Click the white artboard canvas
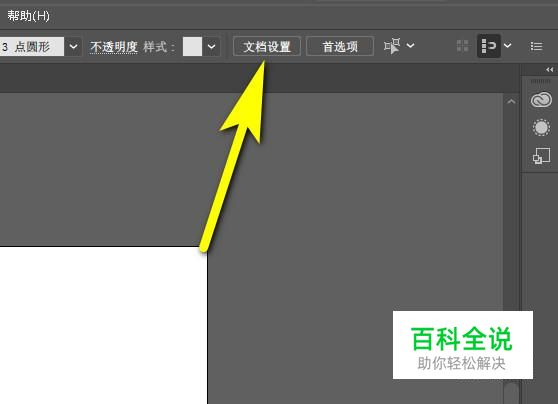 [x=103, y=325]
